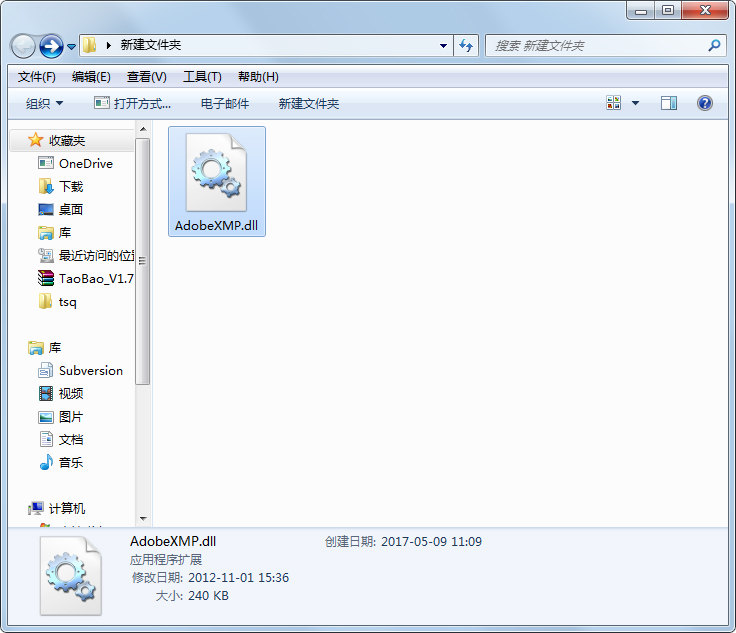Click the 打开方式... button
Viewport: 736px width, 633px height.
tap(132, 103)
